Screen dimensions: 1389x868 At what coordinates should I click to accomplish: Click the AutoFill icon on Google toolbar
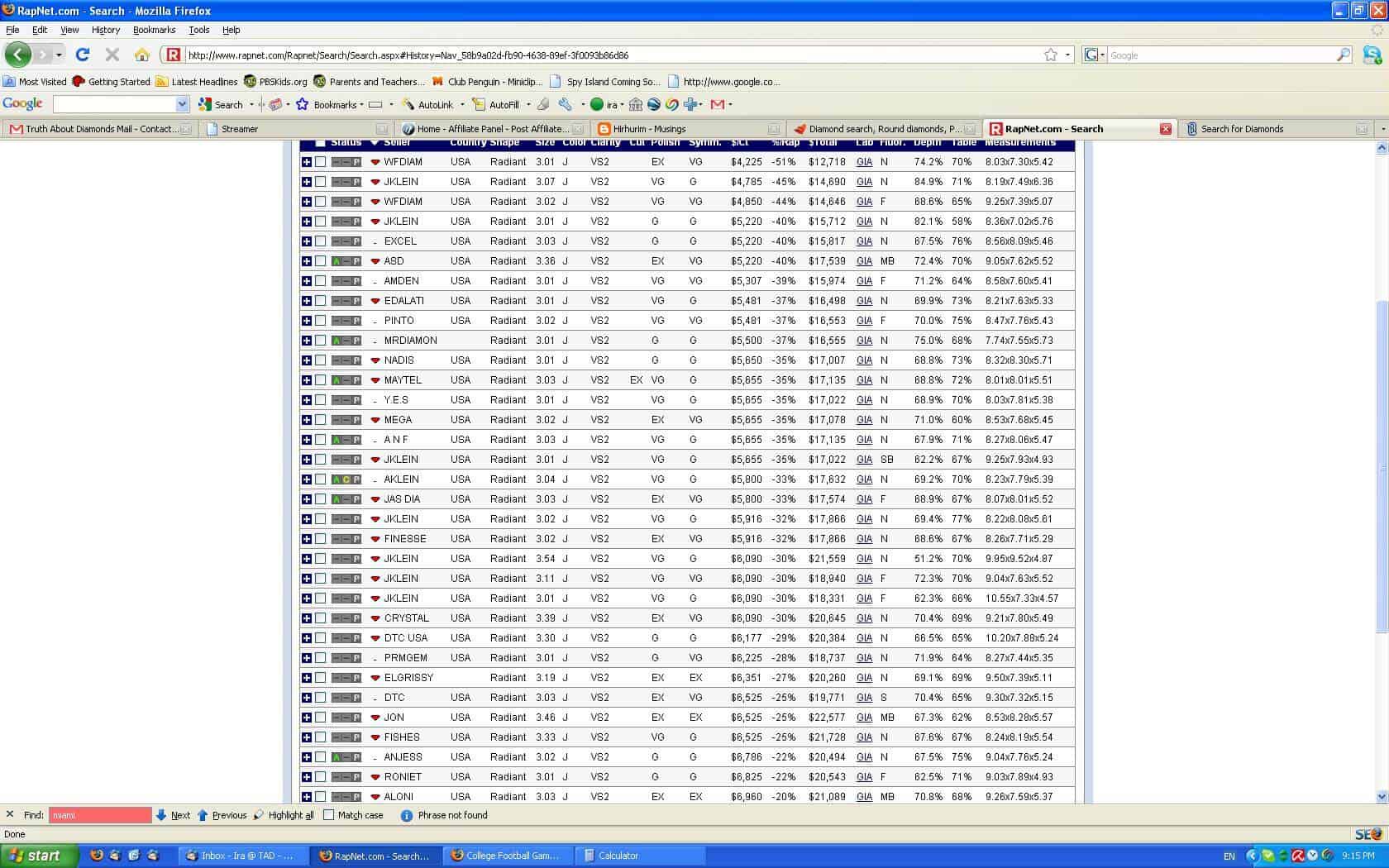pos(479,104)
